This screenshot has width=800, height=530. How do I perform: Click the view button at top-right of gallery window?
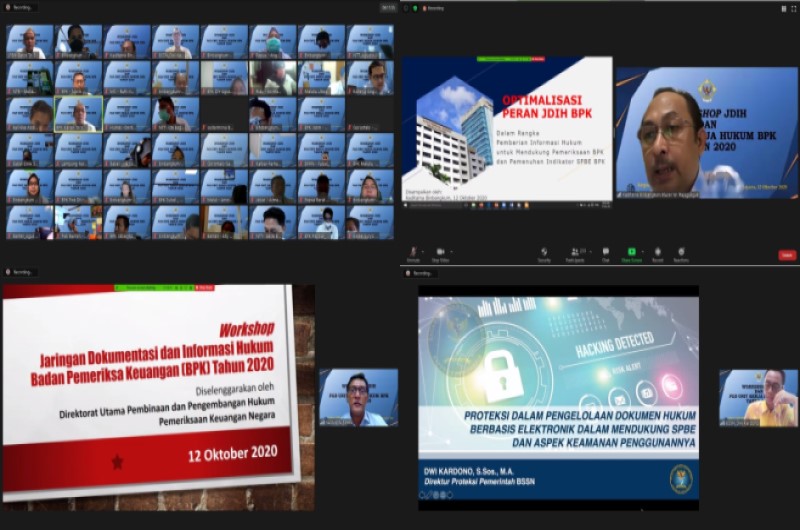[388, 8]
